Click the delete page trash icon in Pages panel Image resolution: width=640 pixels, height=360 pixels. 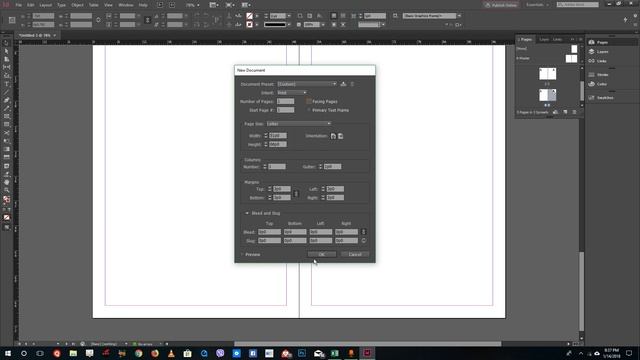click(574, 112)
